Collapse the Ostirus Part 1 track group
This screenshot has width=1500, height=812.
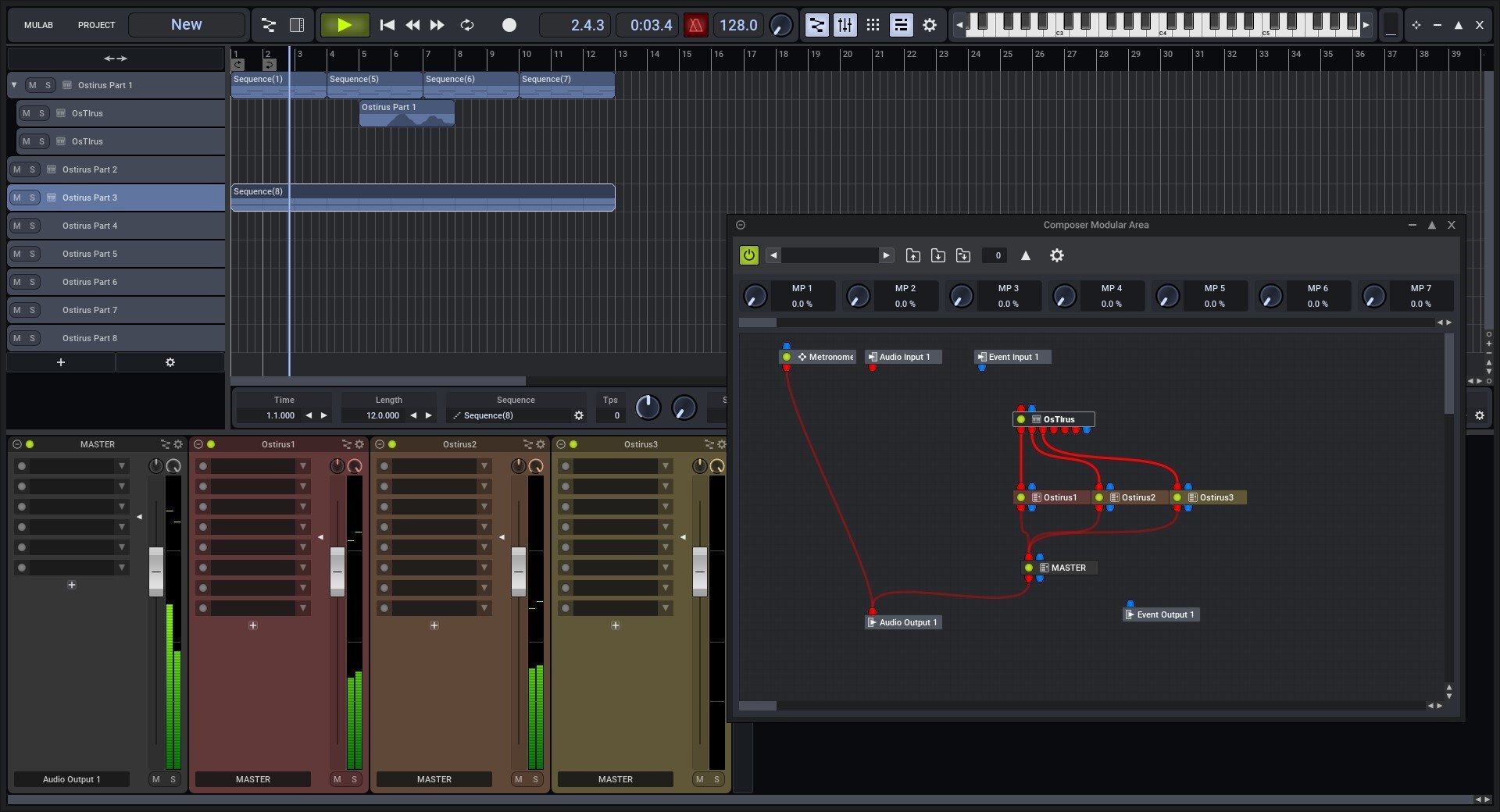(x=14, y=85)
